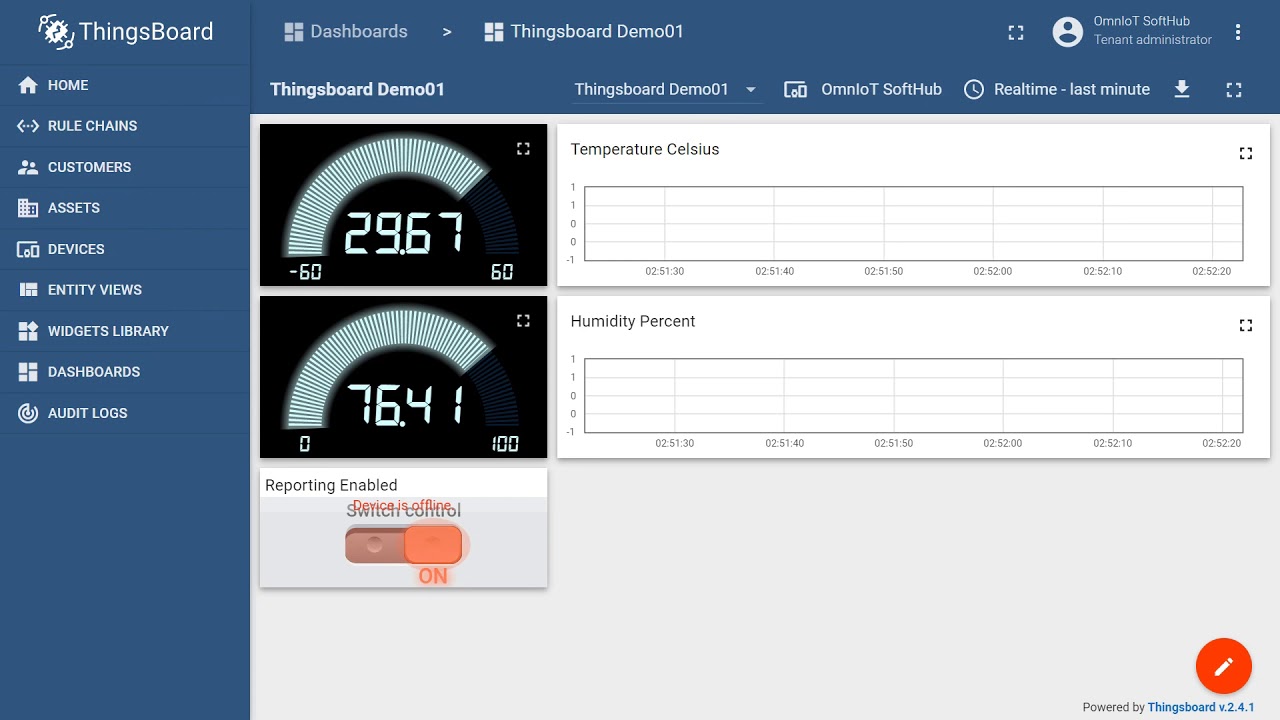Click Dashboards breadcrumb link
This screenshot has width=1280, height=720.
click(346, 32)
